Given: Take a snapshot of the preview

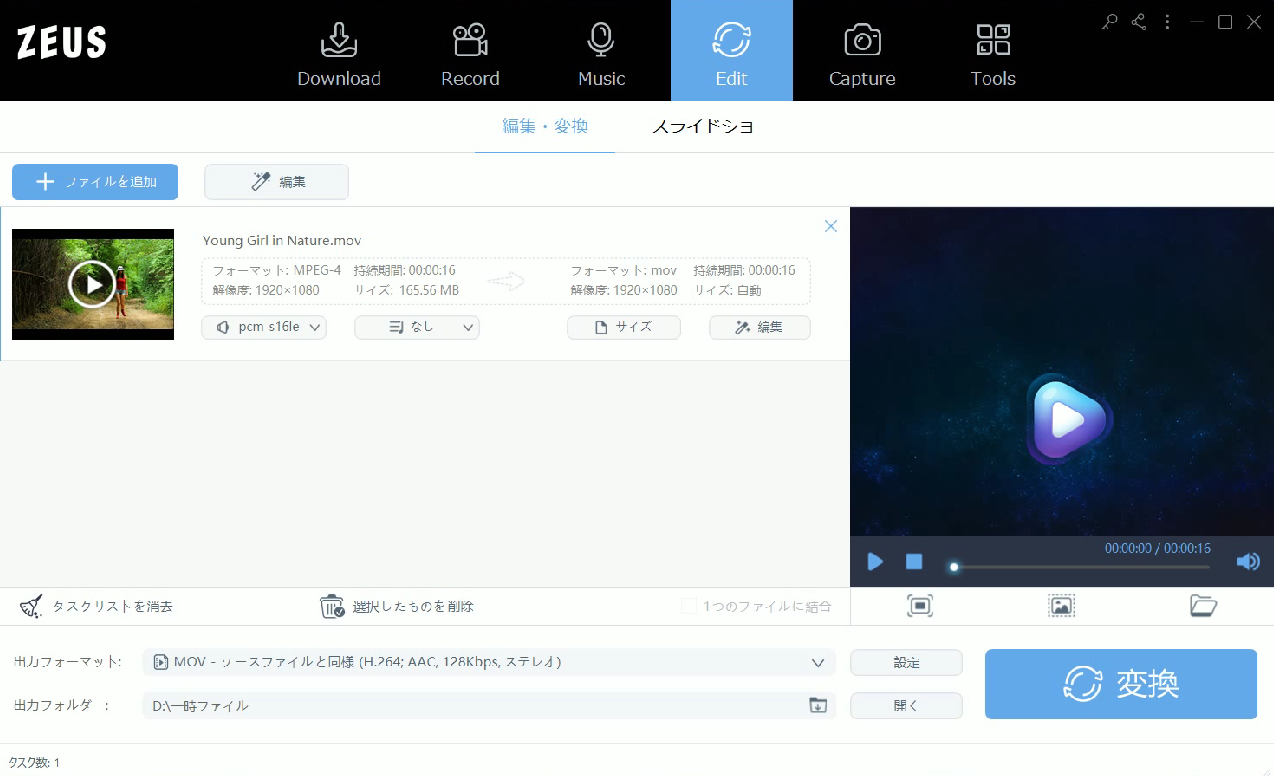Looking at the screenshot, I should [x=1061, y=605].
